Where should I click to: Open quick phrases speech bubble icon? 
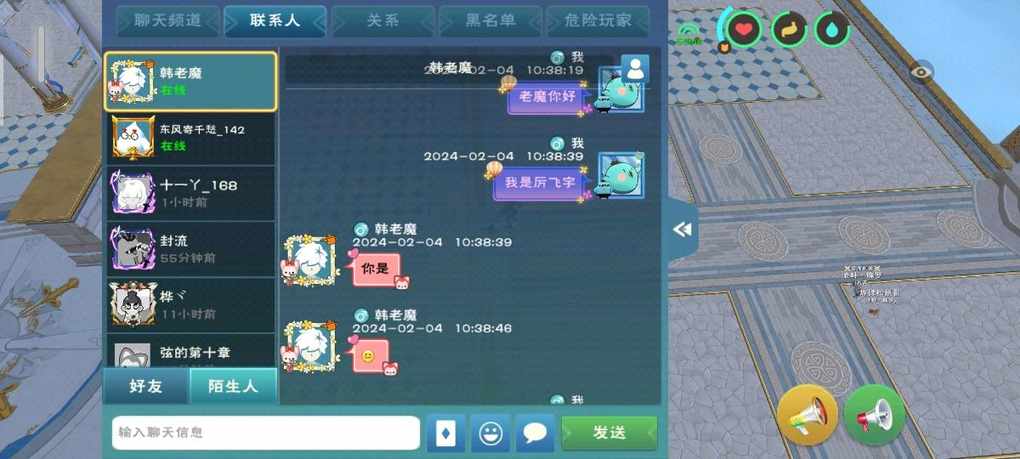pyautogui.click(x=535, y=433)
